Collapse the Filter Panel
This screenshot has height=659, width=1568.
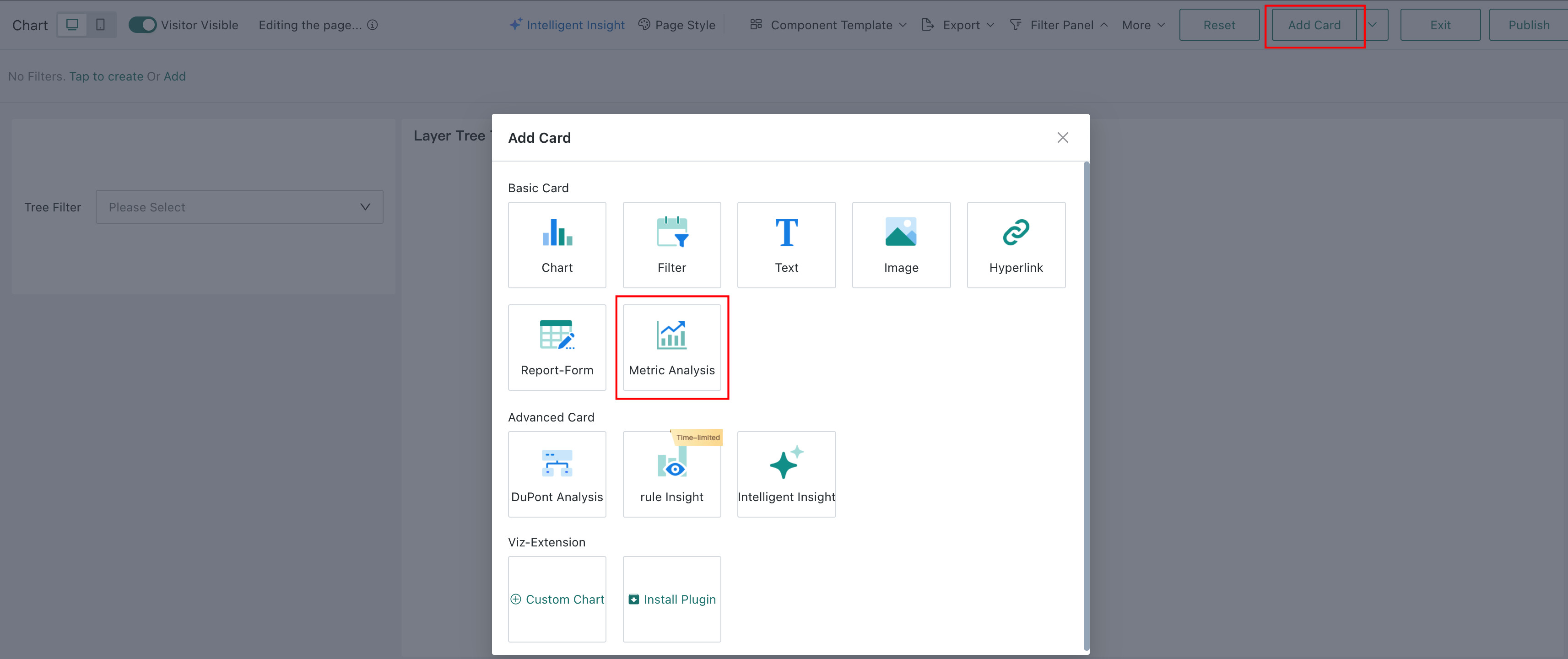point(1059,25)
